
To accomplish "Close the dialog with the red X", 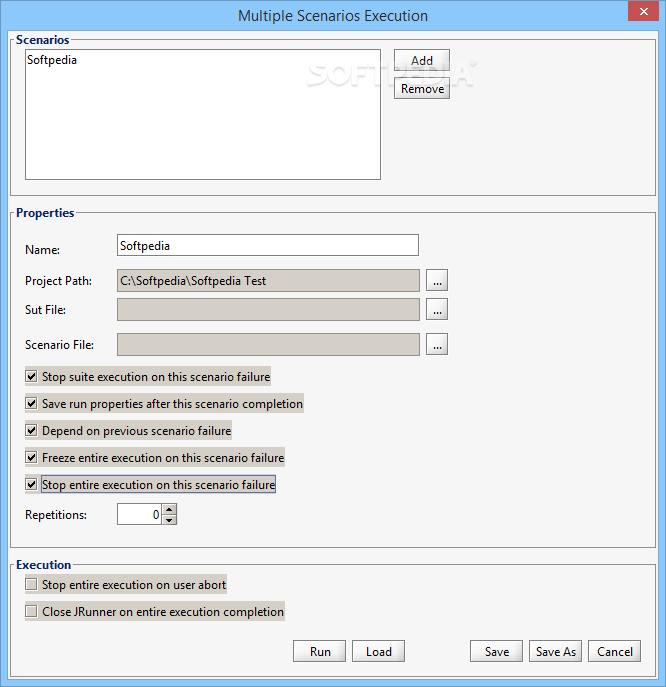I will 643,11.
